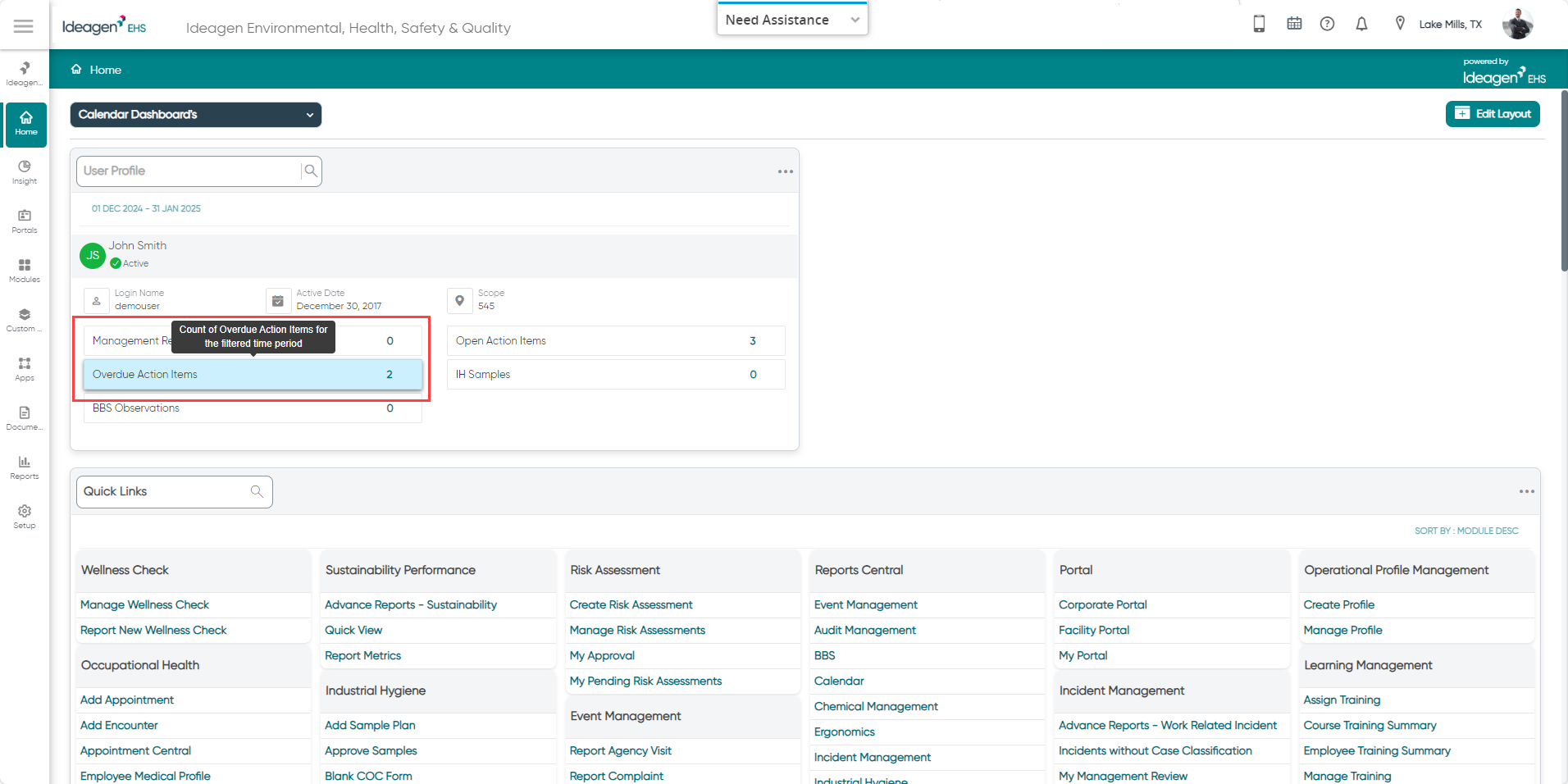Open Audit Management link
Screen dimensions: 1568x784
pyautogui.click(x=864, y=630)
